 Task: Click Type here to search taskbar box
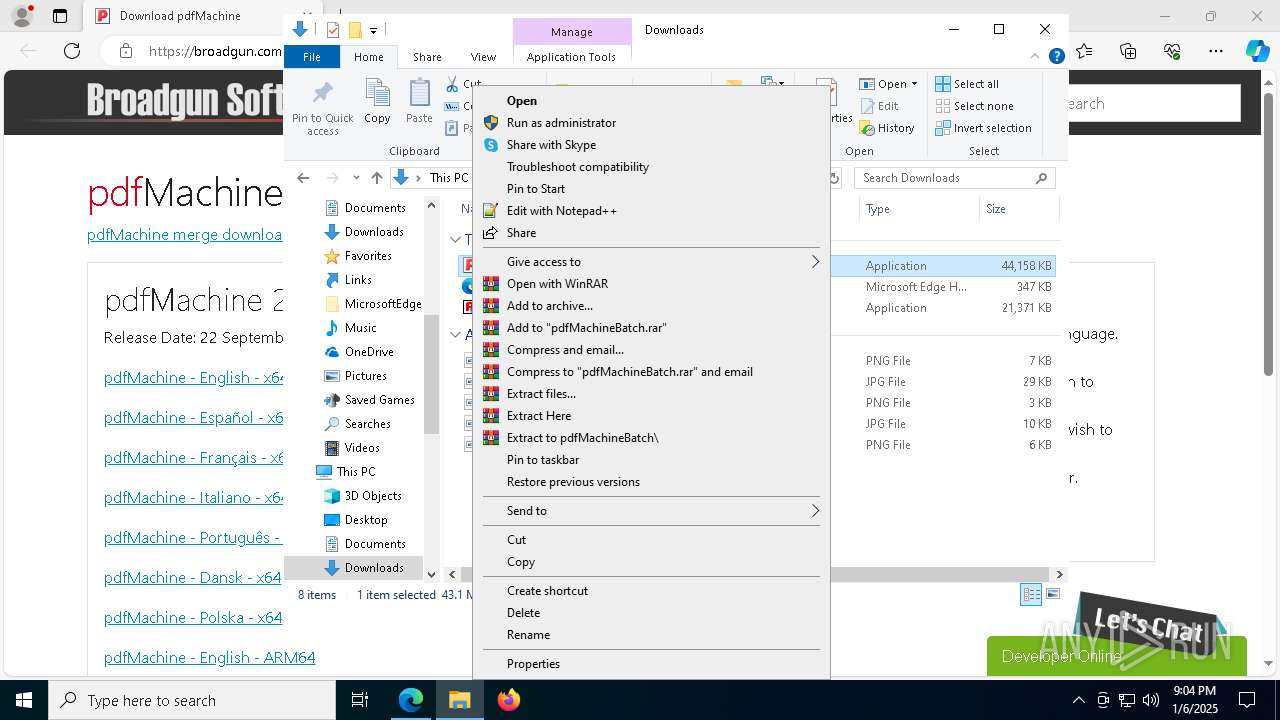(x=192, y=700)
